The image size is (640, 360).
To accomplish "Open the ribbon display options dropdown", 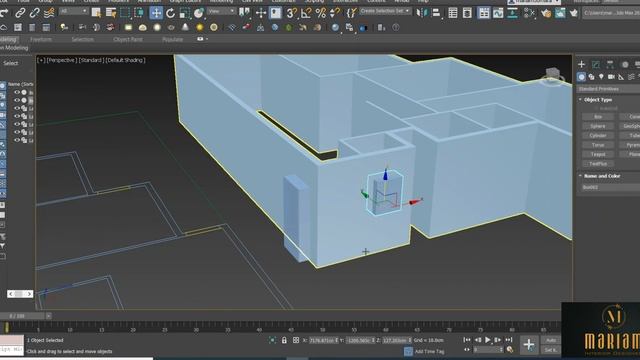I will pyautogui.click(x=202, y=39).
